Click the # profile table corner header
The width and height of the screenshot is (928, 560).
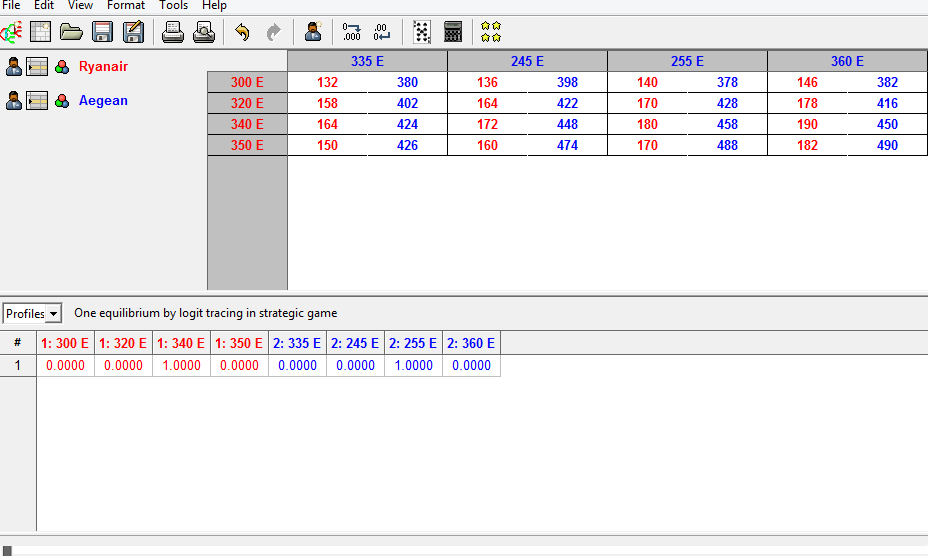coord(18,343)
